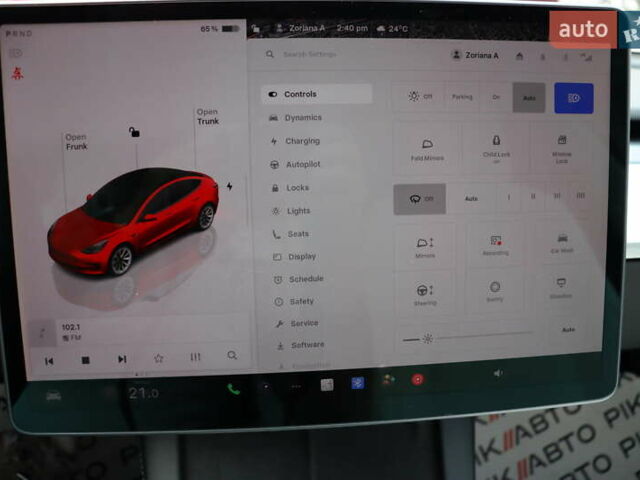Set exterior lights to Auto

[x=529, y=98]
